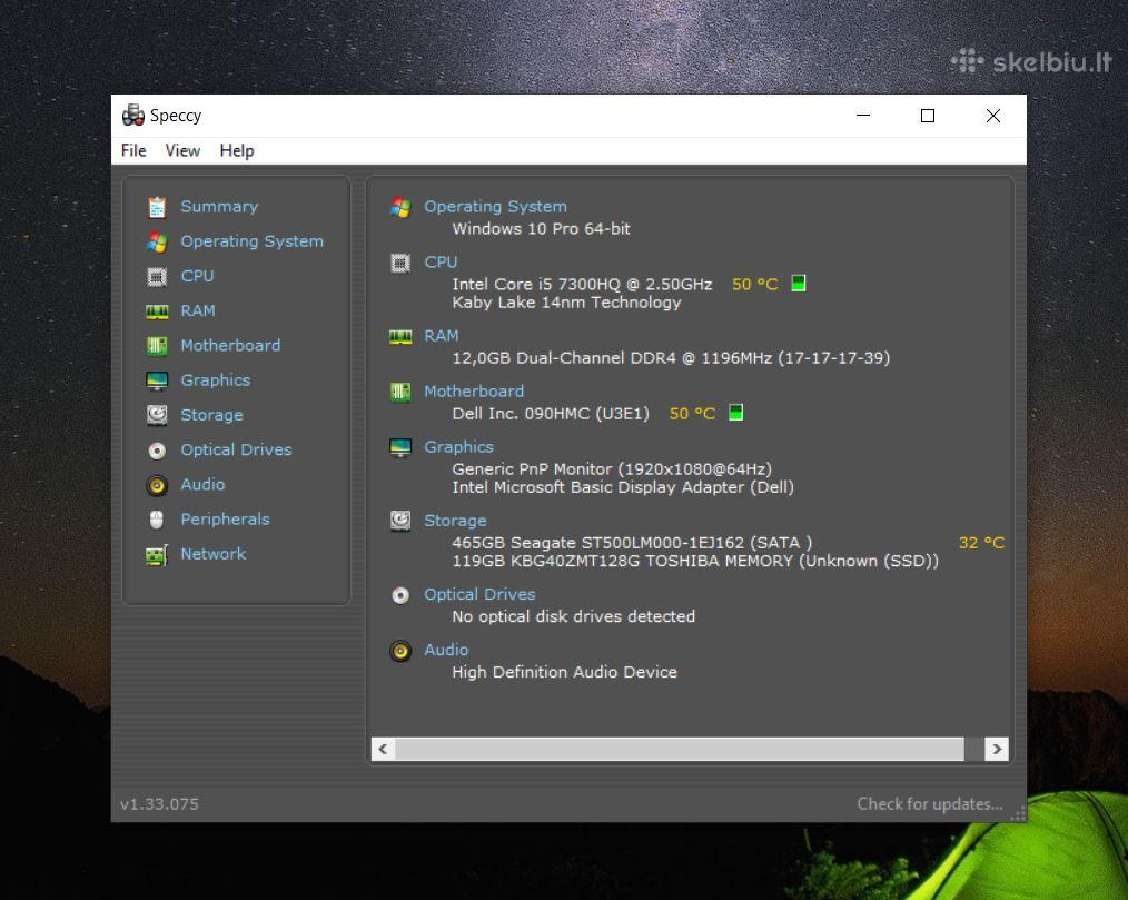Click the green motherboard temperature indicator

pyautogui.click(x=735, y=413)
